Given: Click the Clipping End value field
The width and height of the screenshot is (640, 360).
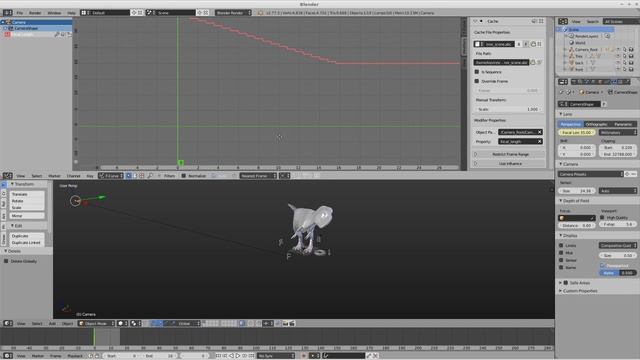Looking at the screenshot, I should click(618, 154).
